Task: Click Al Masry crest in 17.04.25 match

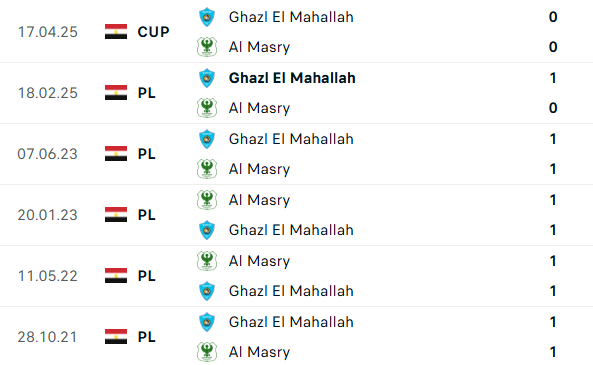Action: [x=207, y=47]
